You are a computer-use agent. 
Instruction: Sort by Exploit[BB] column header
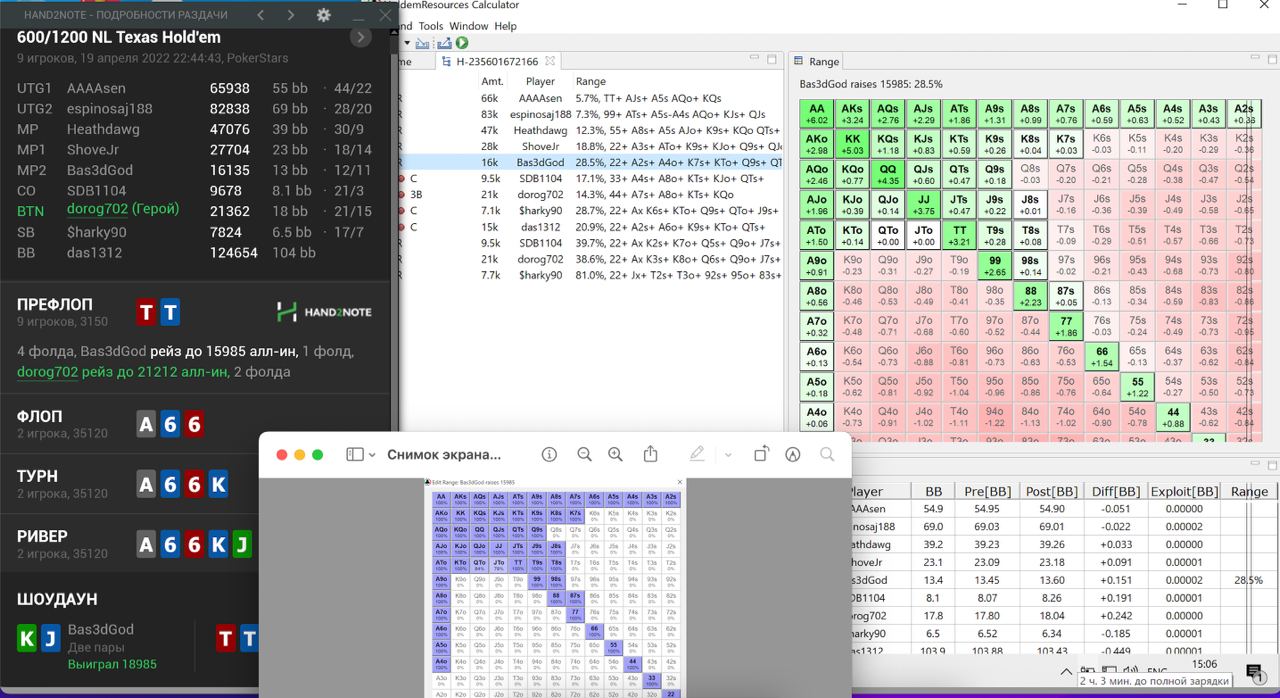point(1184,491)
